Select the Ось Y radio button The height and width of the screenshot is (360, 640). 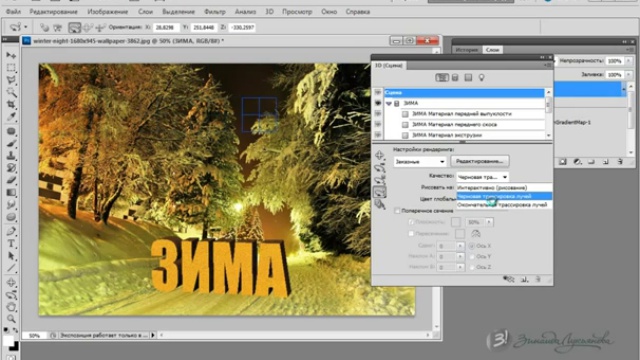(471, 256)
